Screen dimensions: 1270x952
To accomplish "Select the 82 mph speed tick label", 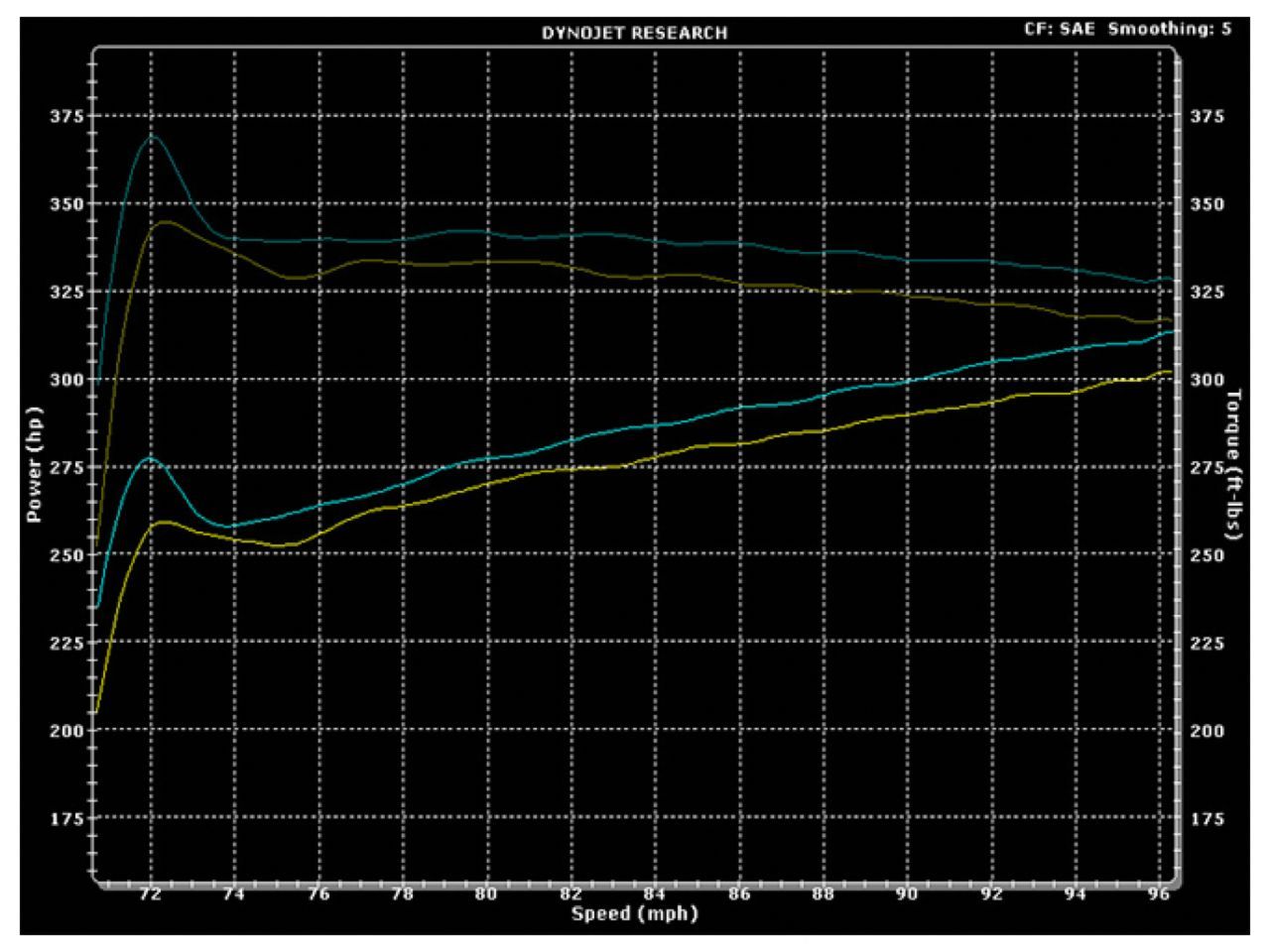I will coord(571,893).
